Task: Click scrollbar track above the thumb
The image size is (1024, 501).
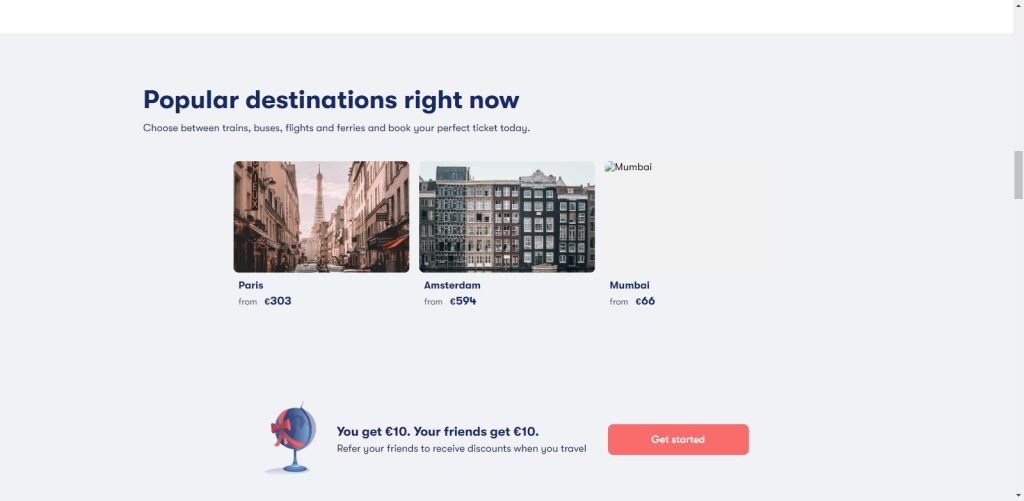Action: tap(1018, 80)
